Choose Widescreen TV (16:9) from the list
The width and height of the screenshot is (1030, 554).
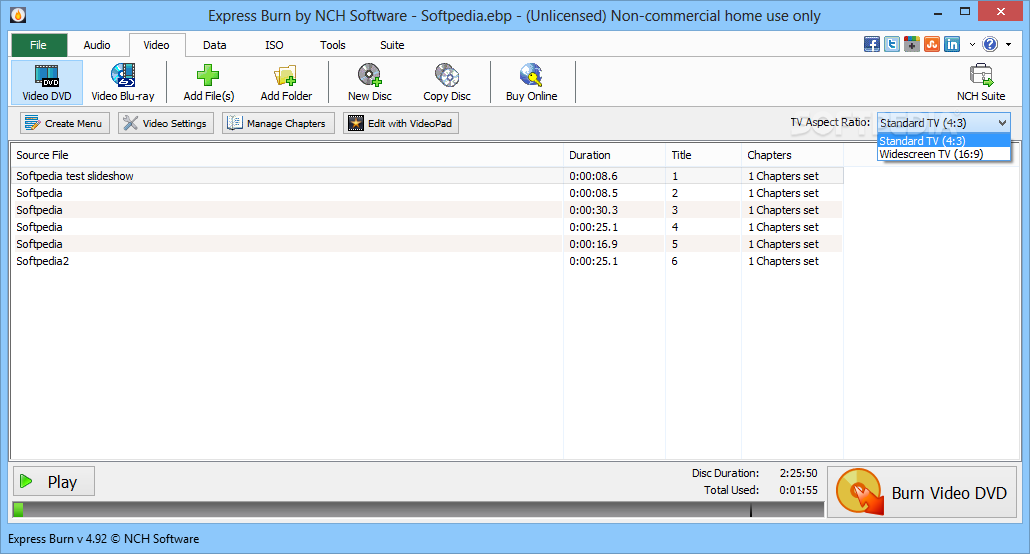[x=943, y=154]
